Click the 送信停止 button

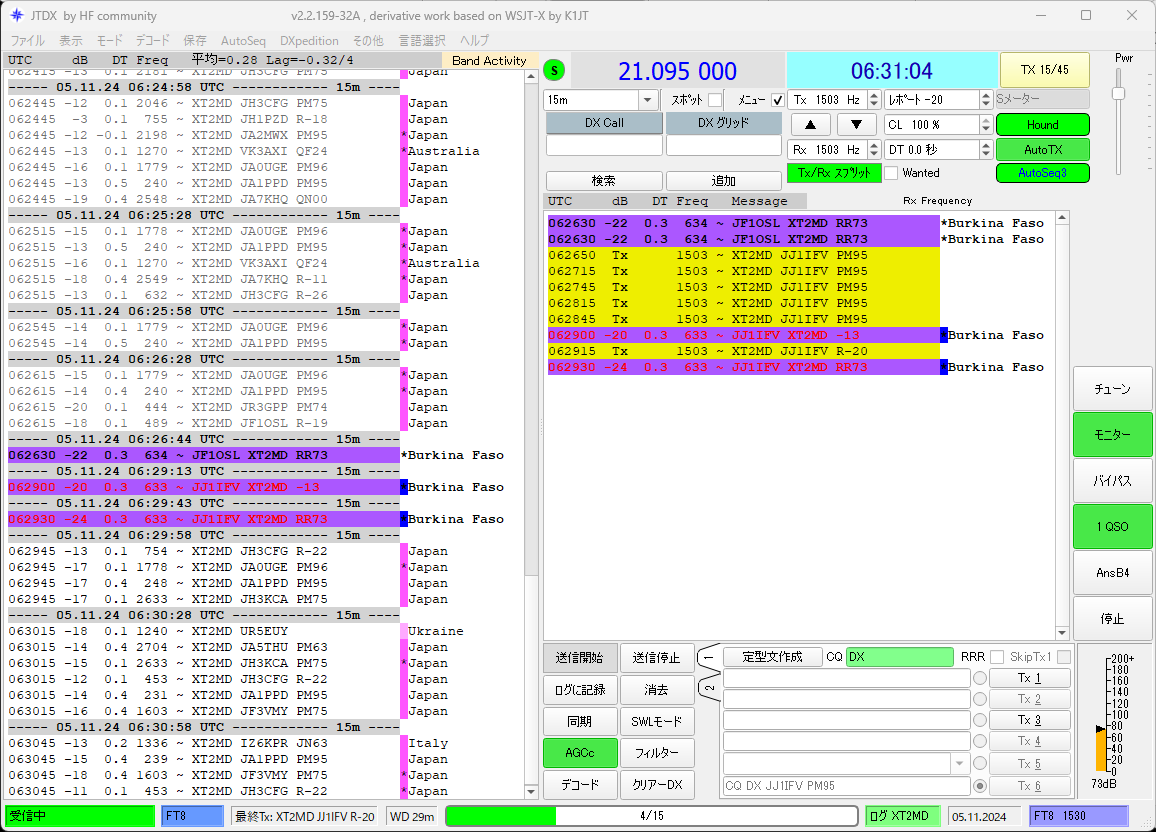point(657,657)
